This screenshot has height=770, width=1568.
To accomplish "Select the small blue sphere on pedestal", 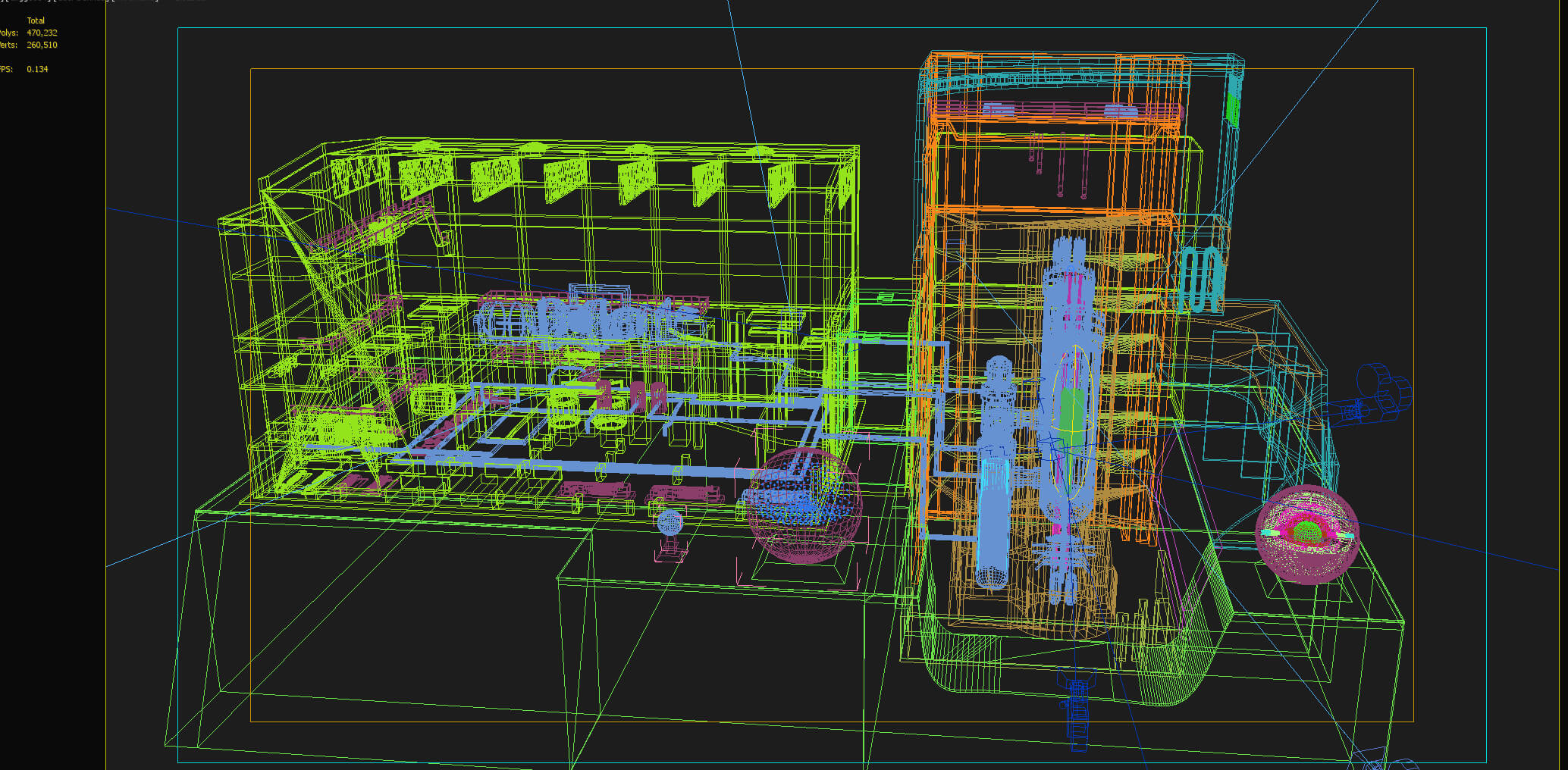I will [x=670, y=522].
